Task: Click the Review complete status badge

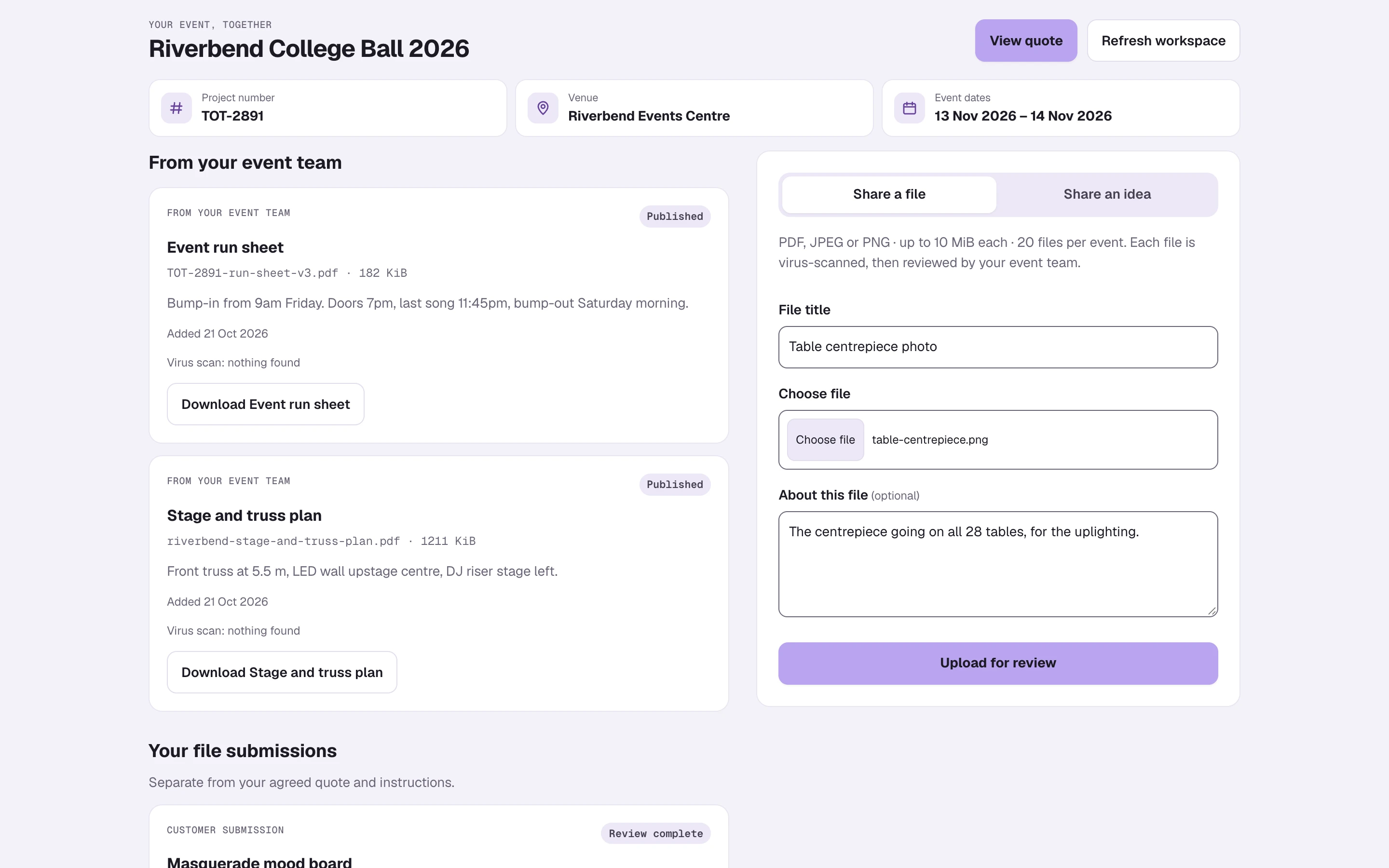Action: [655, 834]
